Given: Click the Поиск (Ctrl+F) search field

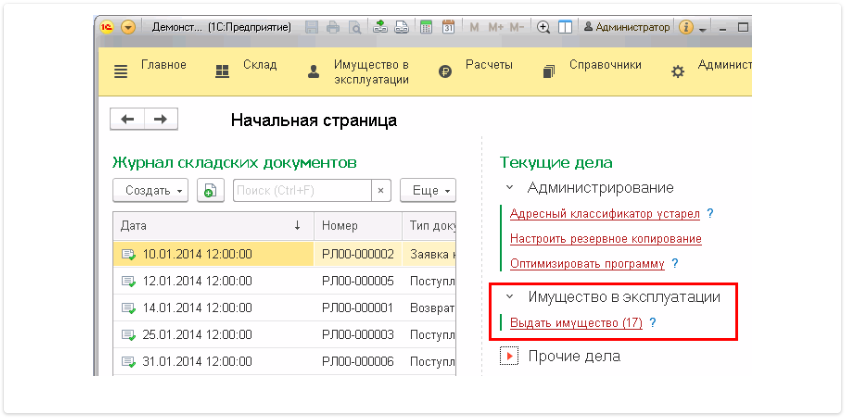Looking at the screenshot, I should pos(303,190).
